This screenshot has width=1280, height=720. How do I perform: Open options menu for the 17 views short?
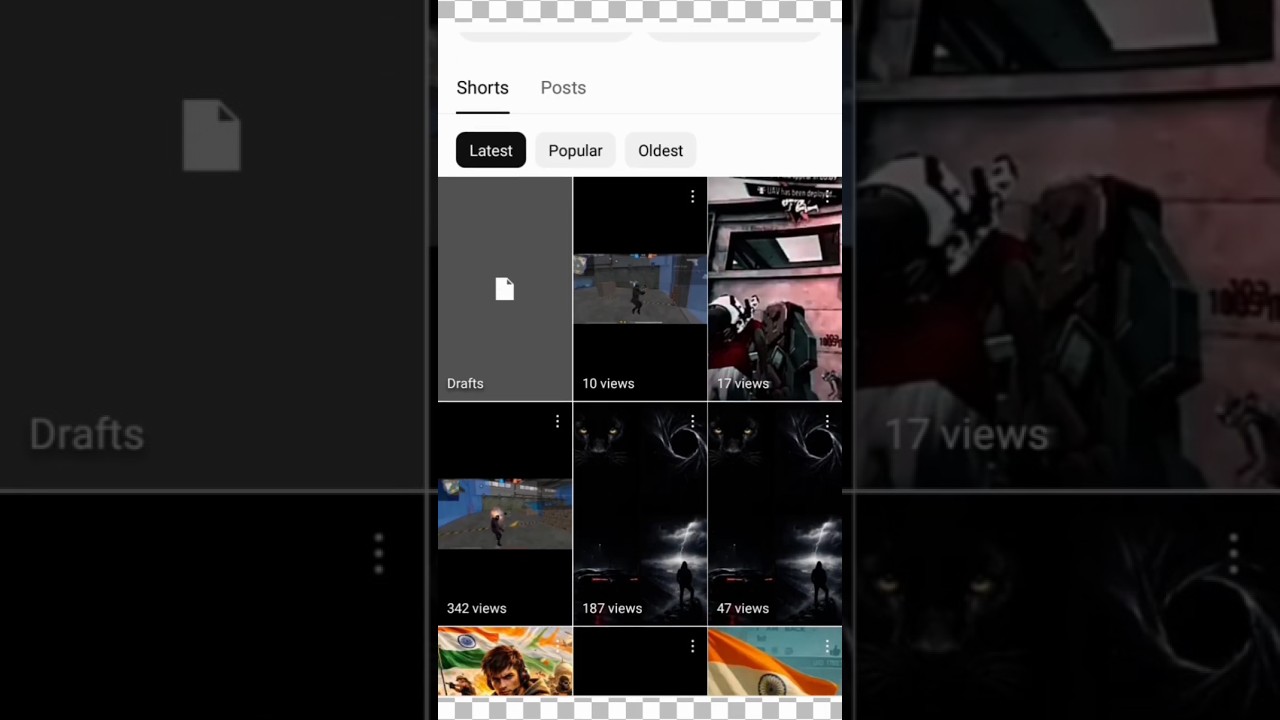[x=827, y=197]
